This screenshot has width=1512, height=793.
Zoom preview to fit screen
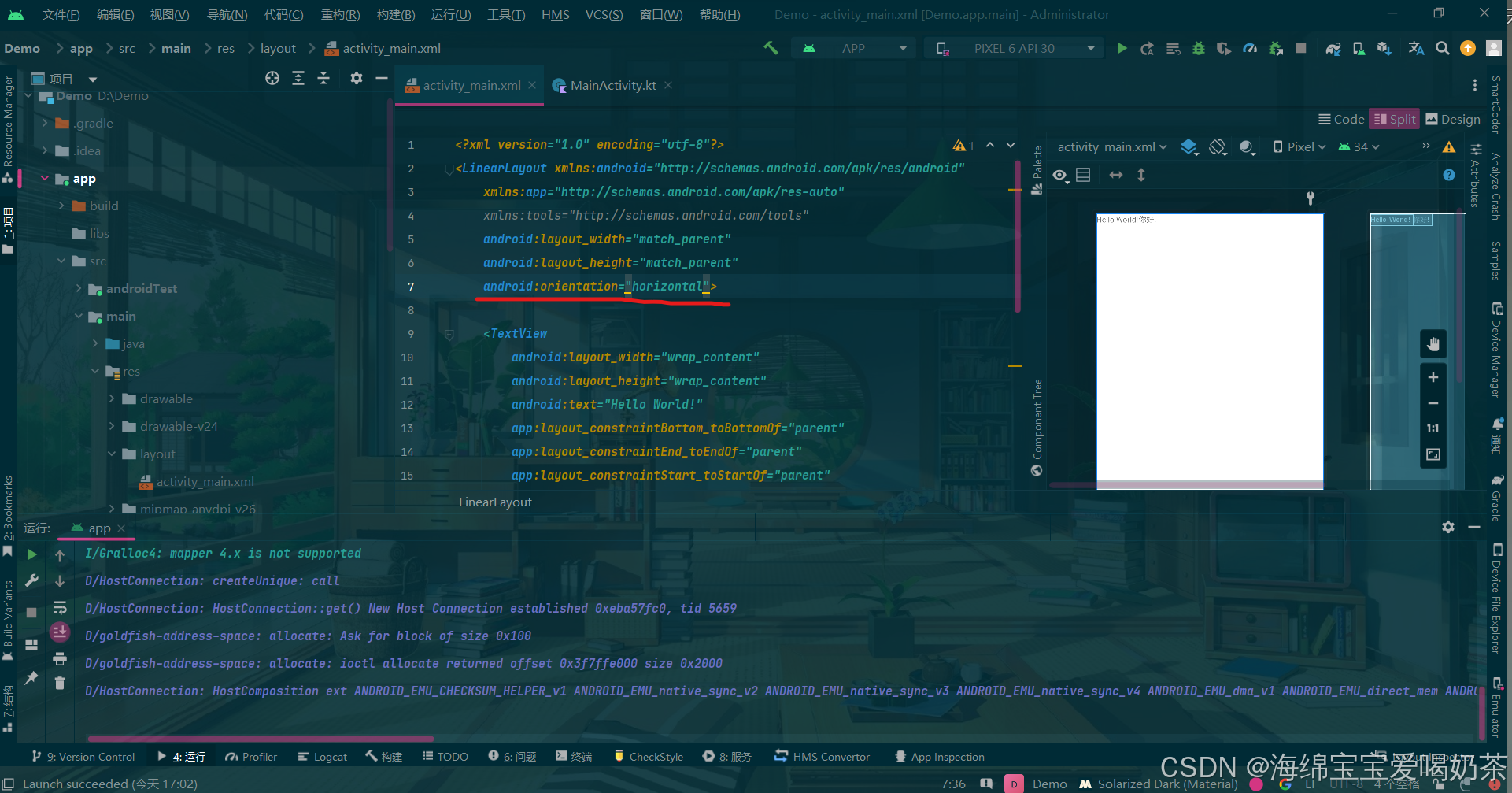point(1433,454)
